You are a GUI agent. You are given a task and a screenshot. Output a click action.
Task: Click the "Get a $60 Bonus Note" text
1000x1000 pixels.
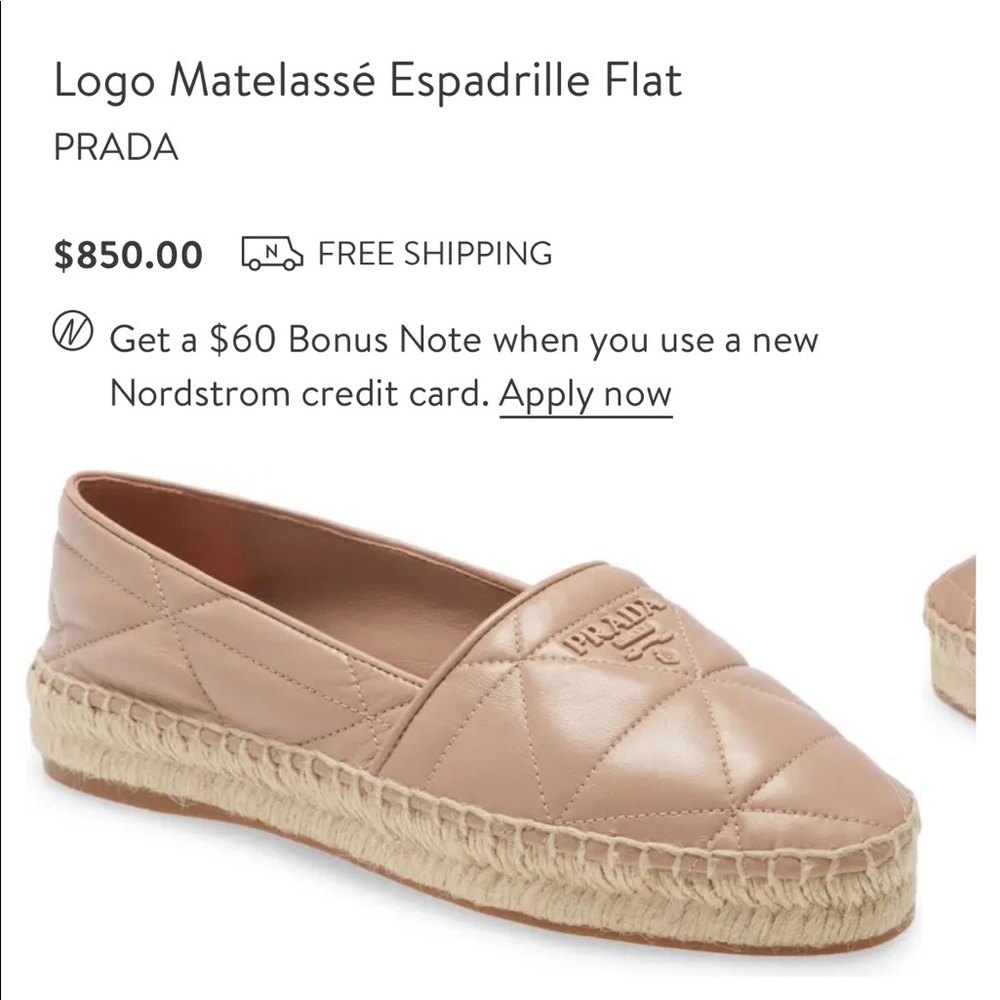(250, 340)
